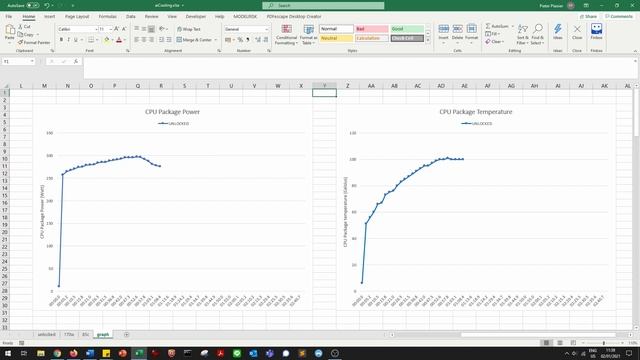Click the Undo arrow in the title bar
The height and width of the screenshot is (360, 640).
point(47,5)
